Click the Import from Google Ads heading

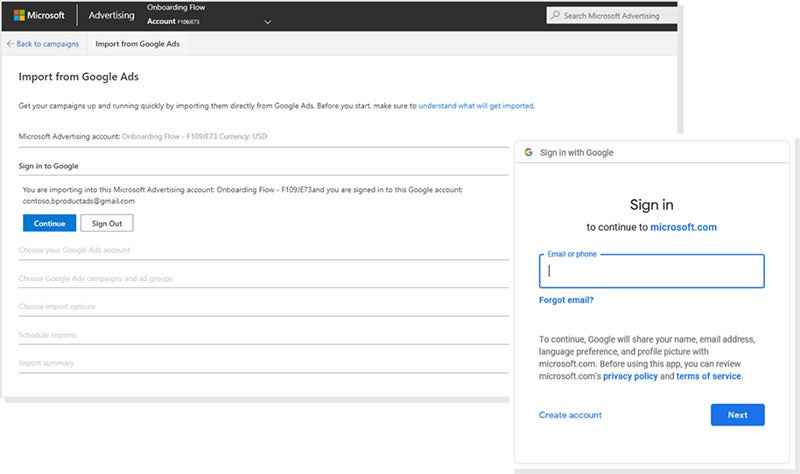click(x=79, y=77)
